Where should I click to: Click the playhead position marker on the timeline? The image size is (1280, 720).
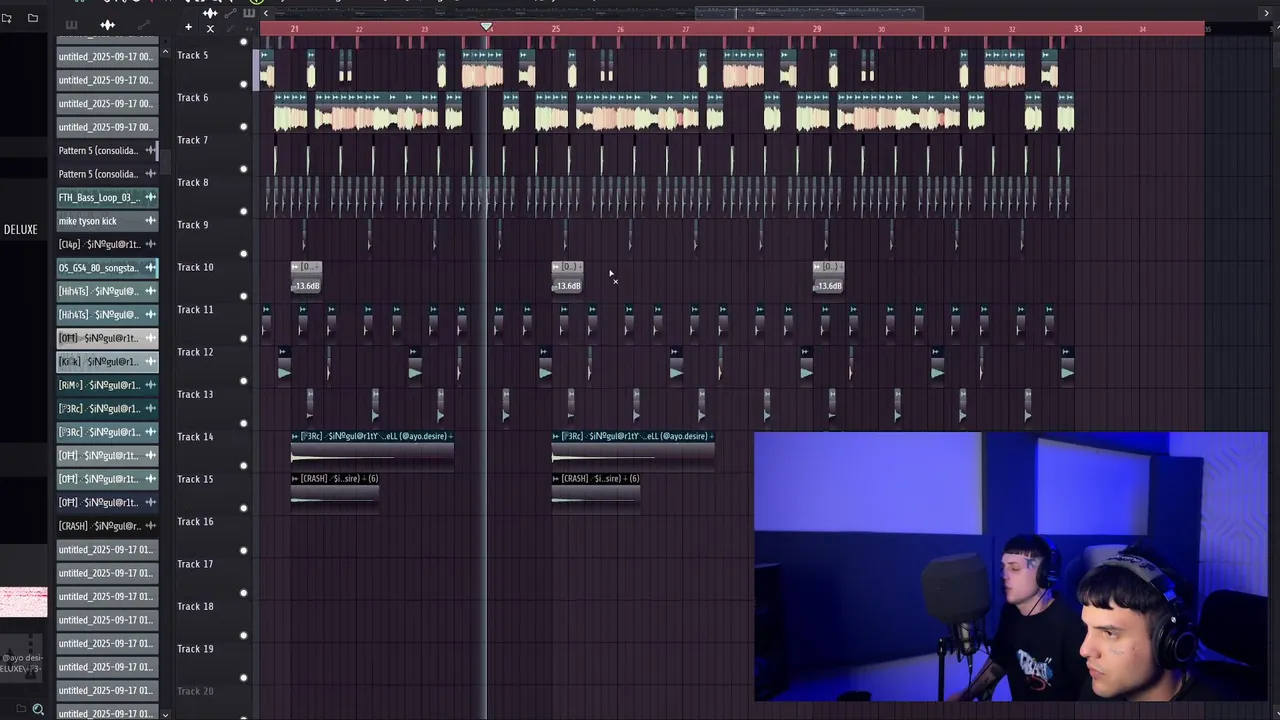coord(487,28)
